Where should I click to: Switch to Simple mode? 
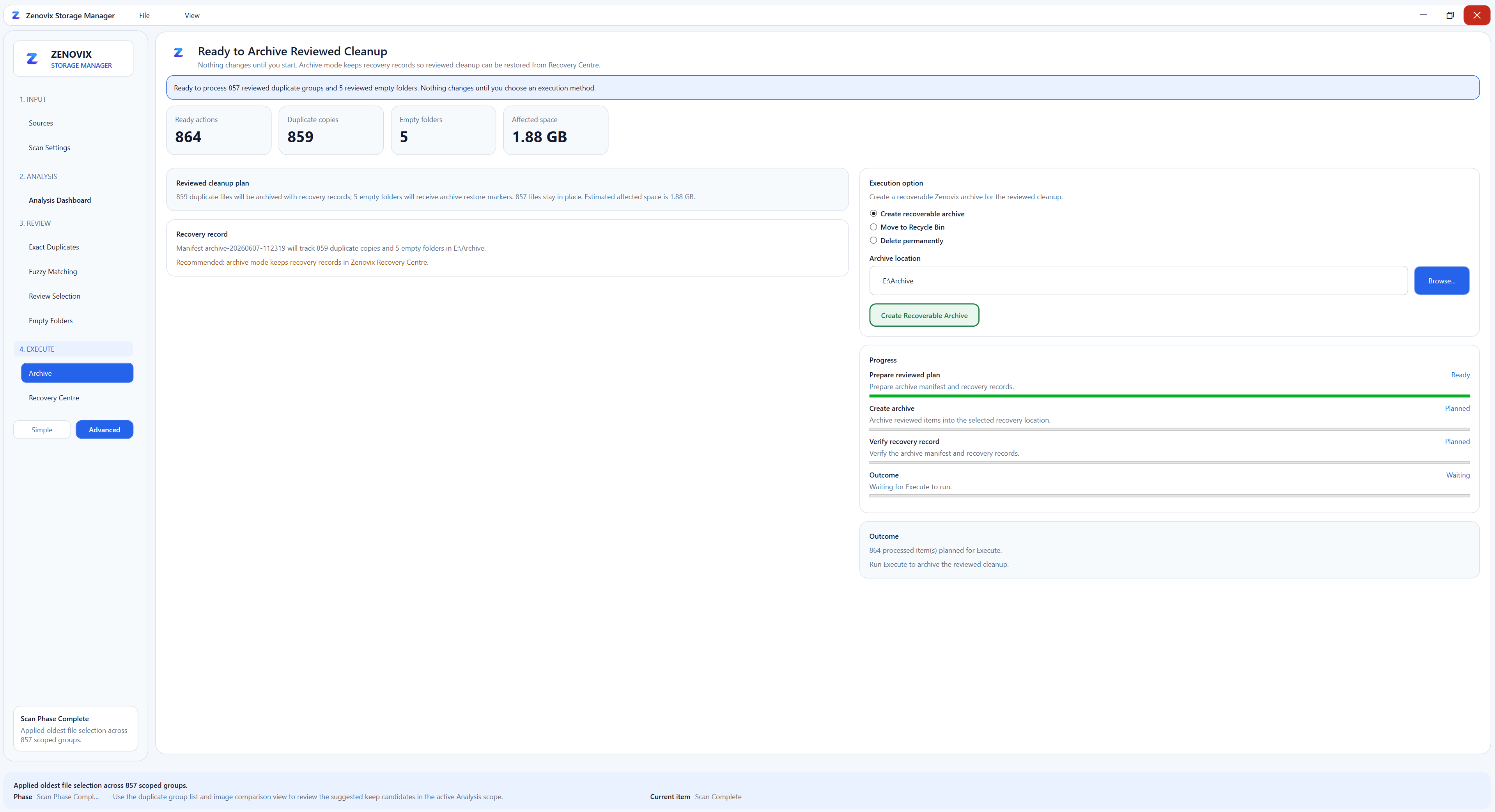click(x=42, y=430)
